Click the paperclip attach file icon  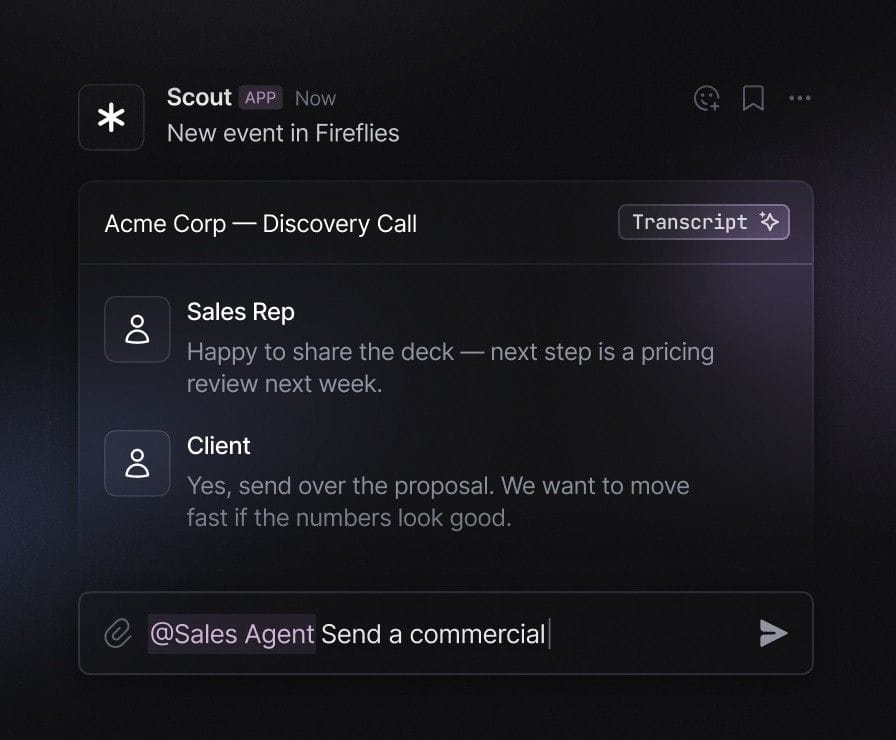pos(118,634)
